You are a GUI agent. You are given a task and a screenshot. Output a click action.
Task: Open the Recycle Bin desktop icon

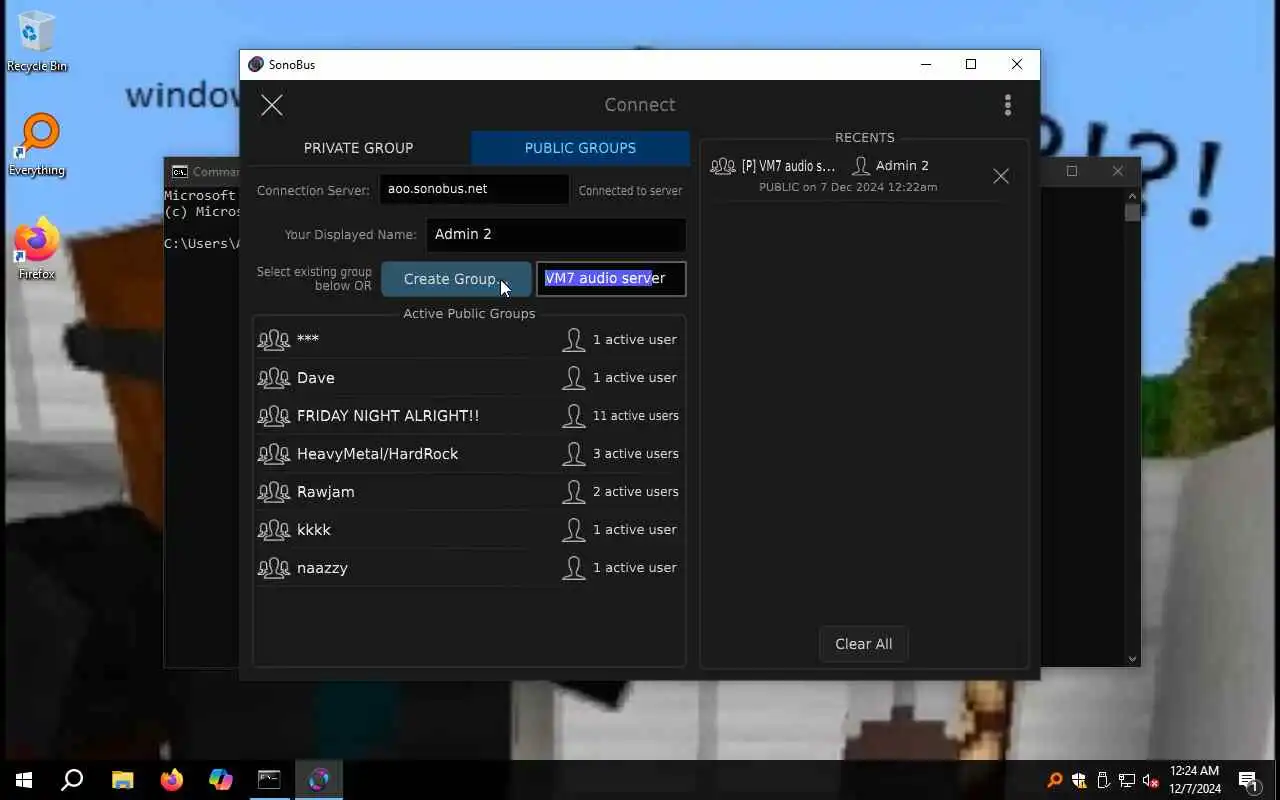[37, 42]
